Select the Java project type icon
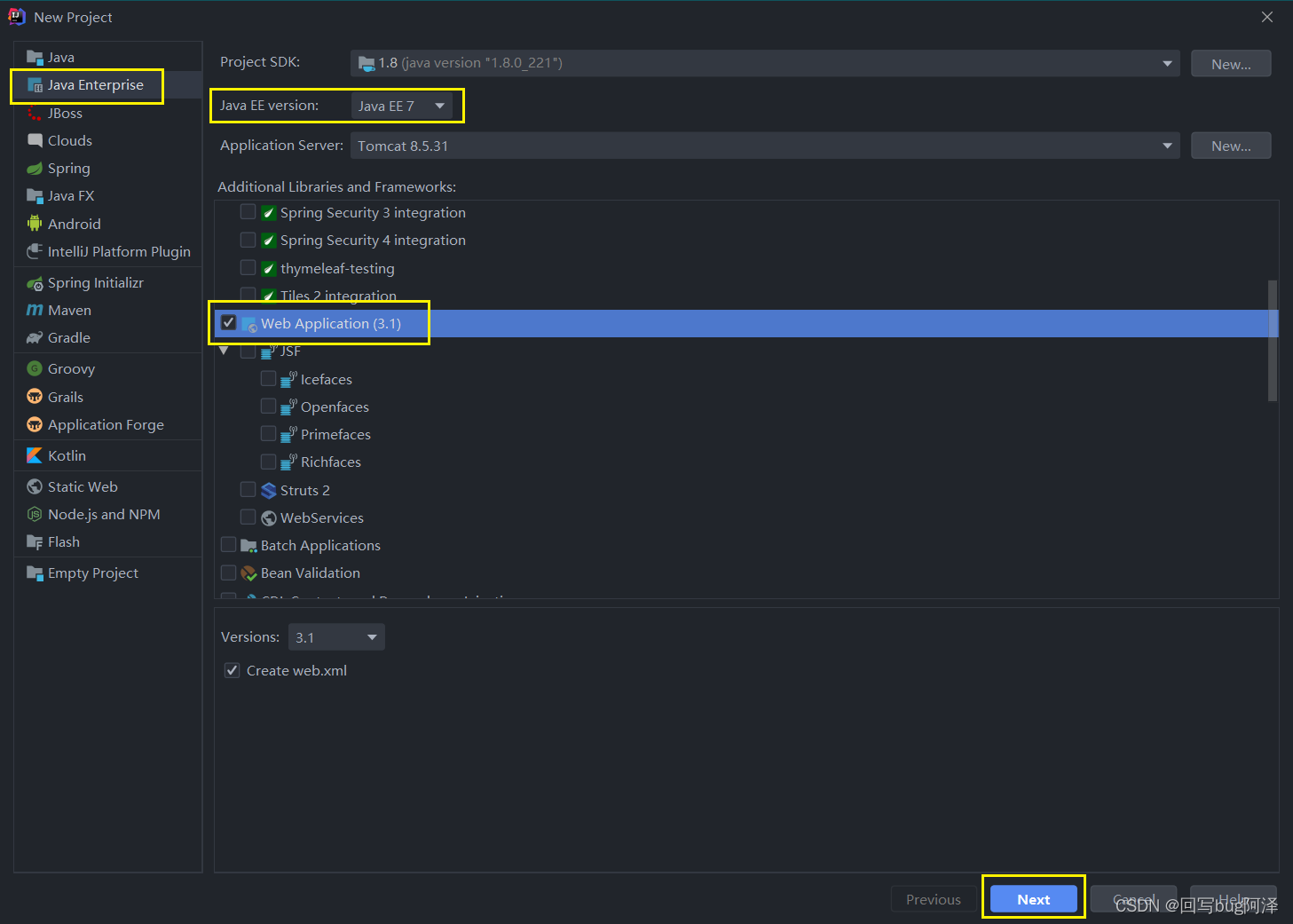This screenshot has height=924, width=1293. (35, 58)
